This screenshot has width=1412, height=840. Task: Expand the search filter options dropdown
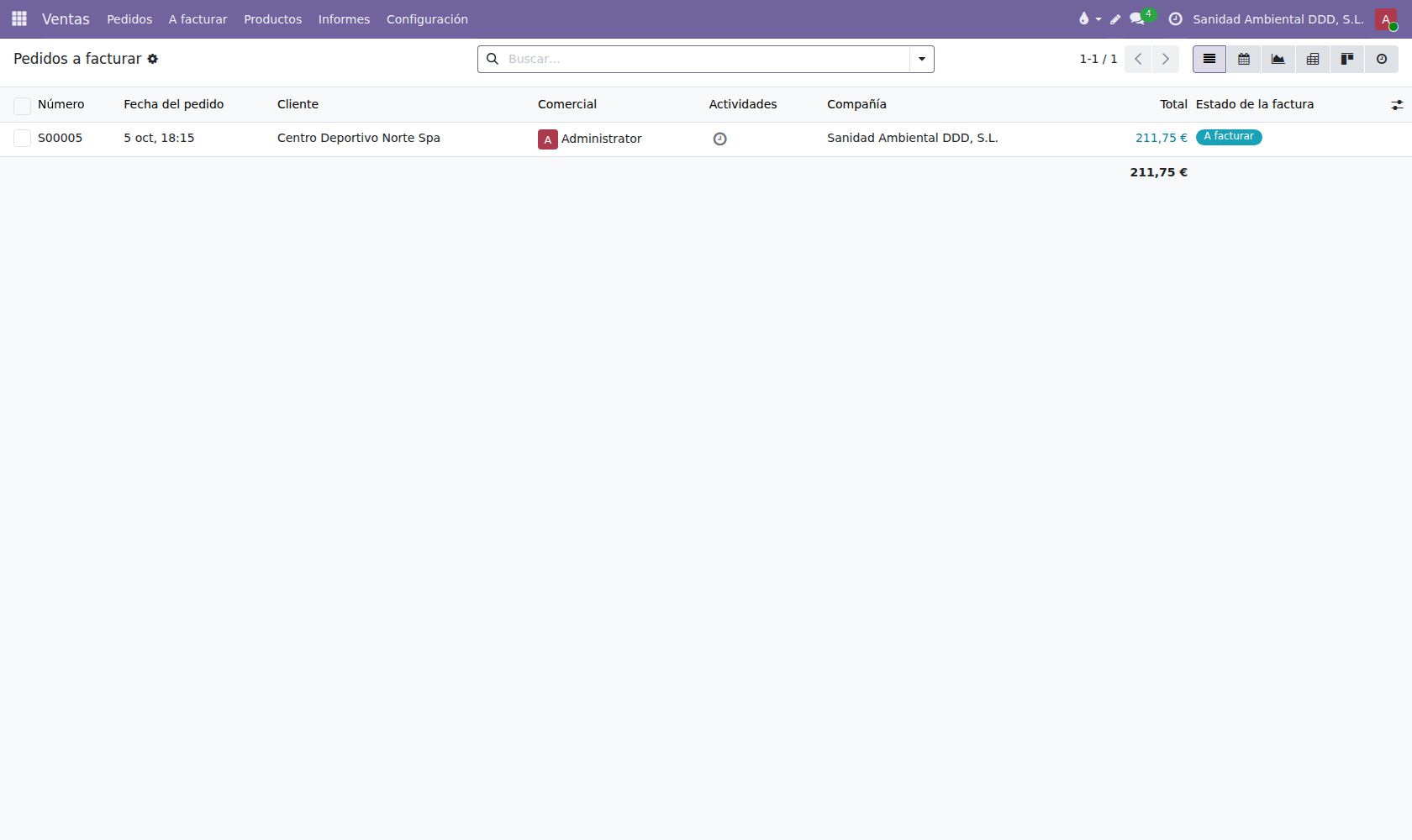(x=922, y=59)
